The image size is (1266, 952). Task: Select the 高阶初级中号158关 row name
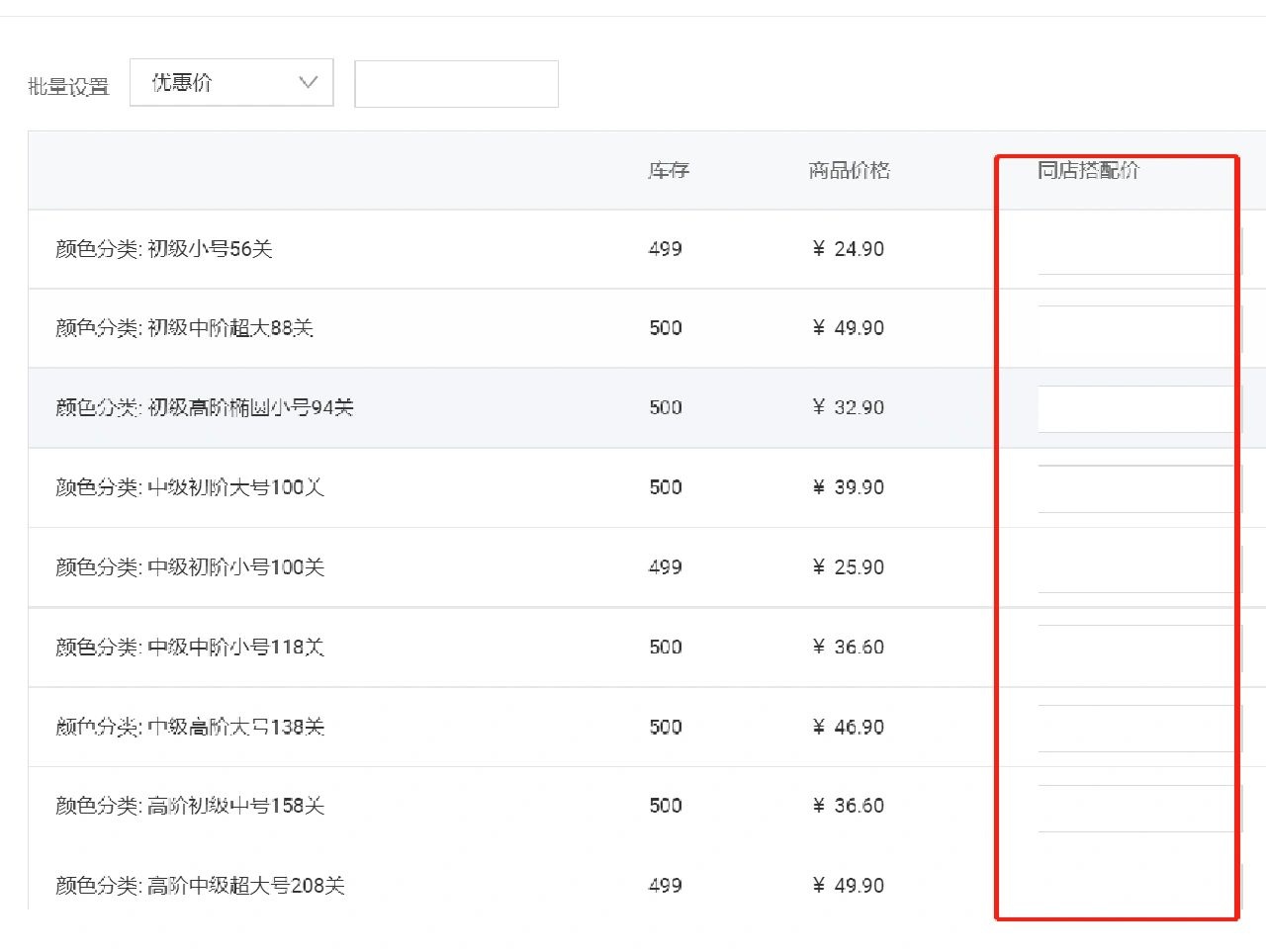tap(190, 806)
